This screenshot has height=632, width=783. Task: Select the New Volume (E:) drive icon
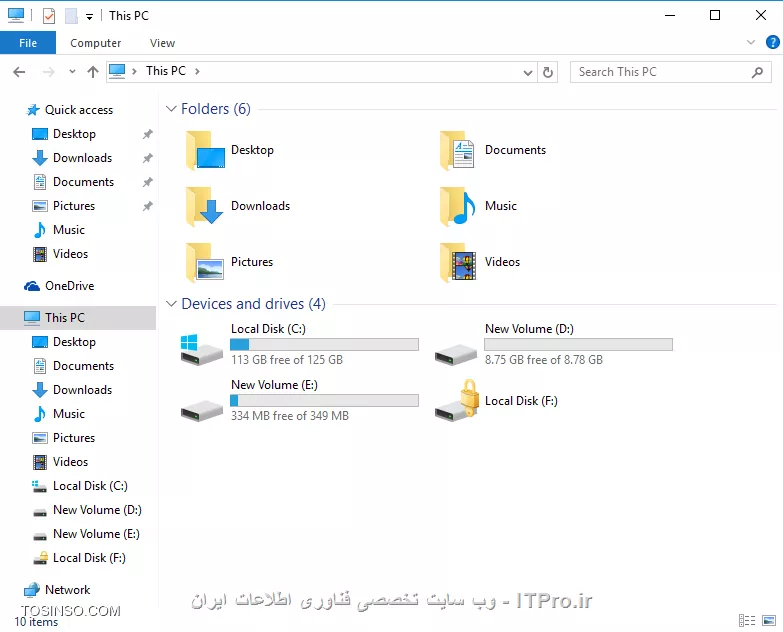201,410
